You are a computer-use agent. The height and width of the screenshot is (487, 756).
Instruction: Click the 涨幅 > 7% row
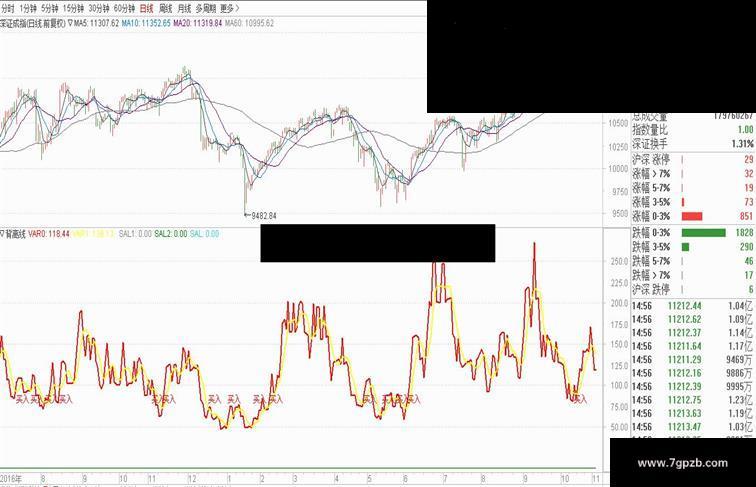point(692,174)
